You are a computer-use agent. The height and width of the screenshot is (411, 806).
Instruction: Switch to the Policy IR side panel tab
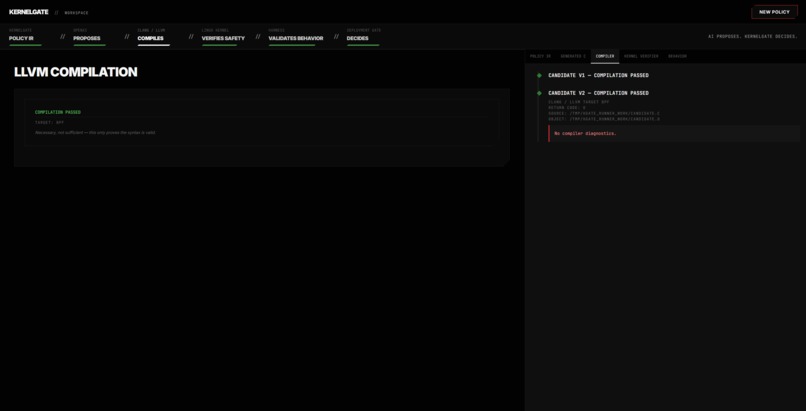point(540,56)
